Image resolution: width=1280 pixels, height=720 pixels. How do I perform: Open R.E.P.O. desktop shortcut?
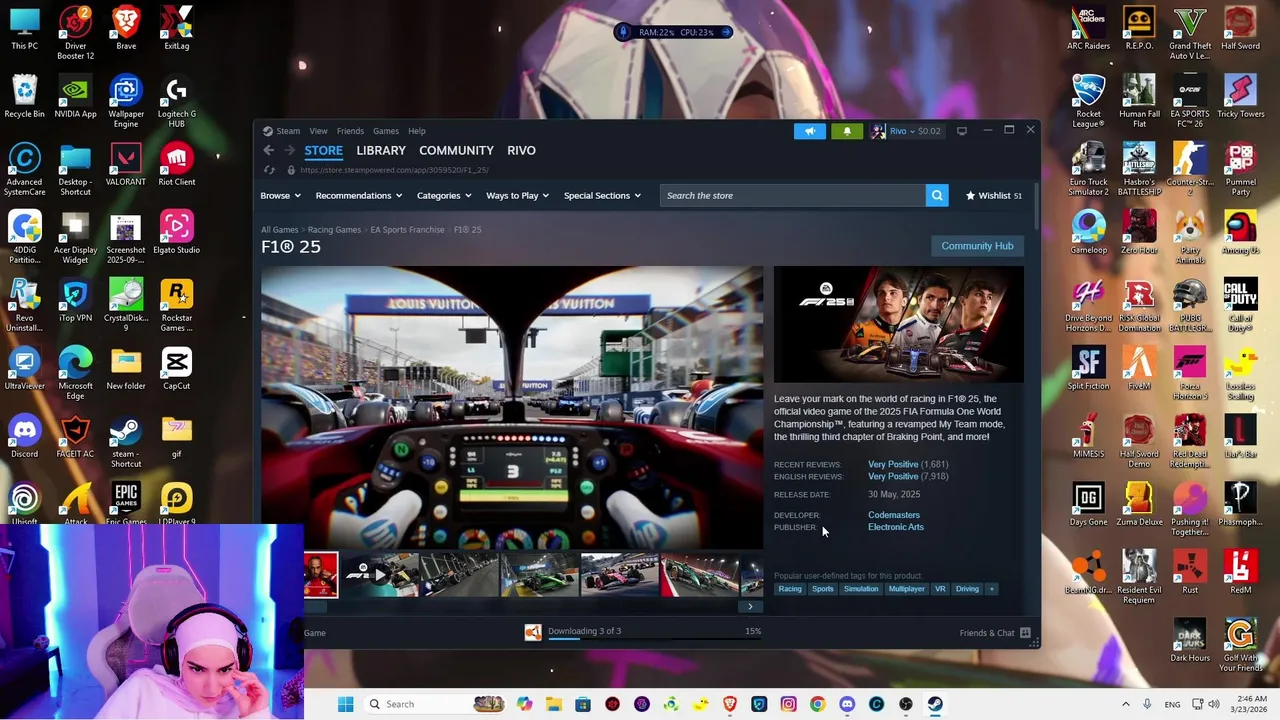tap(1139, 28)
